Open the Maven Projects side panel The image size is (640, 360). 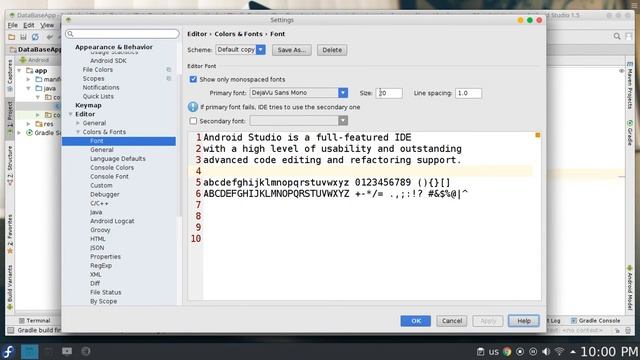click(630, 85)
